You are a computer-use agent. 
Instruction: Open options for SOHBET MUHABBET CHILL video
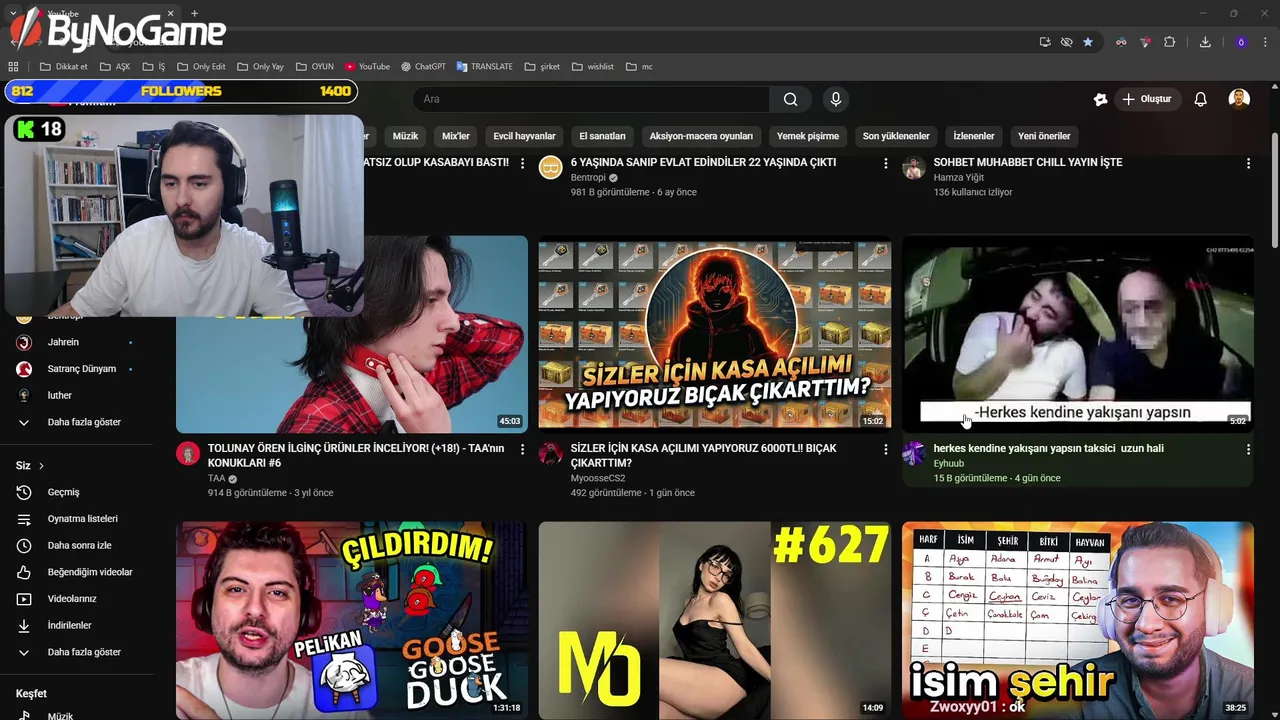coord(1248,163)
